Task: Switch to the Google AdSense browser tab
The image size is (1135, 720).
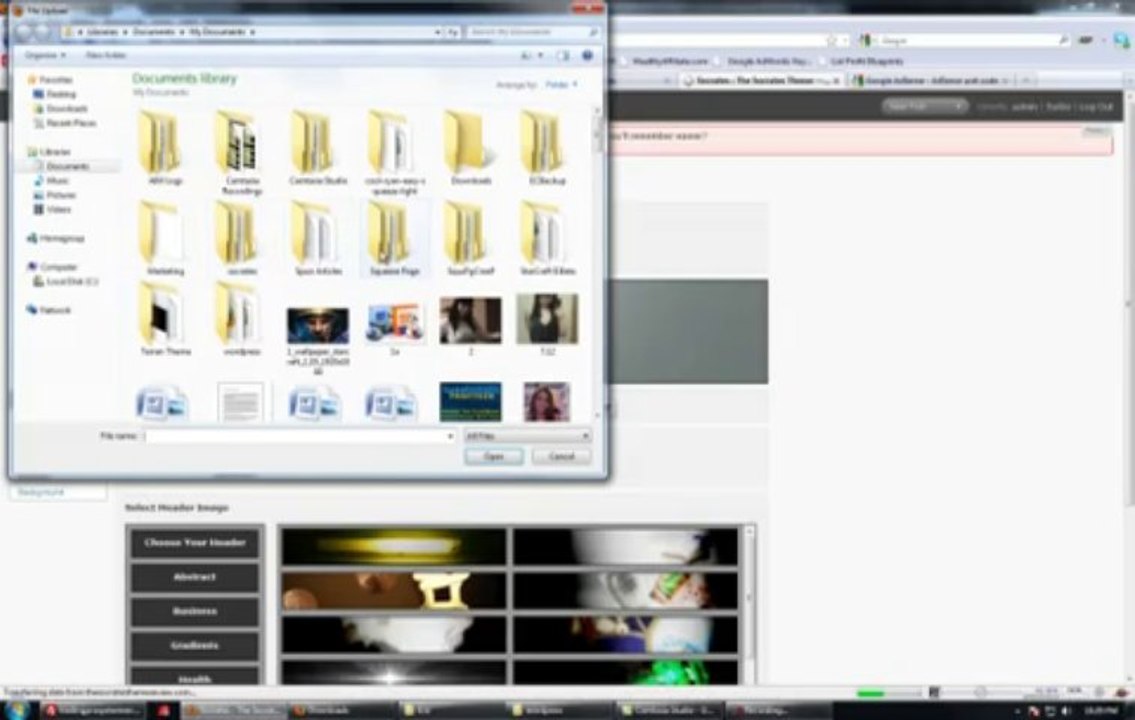Action: [x=932, y=80]
